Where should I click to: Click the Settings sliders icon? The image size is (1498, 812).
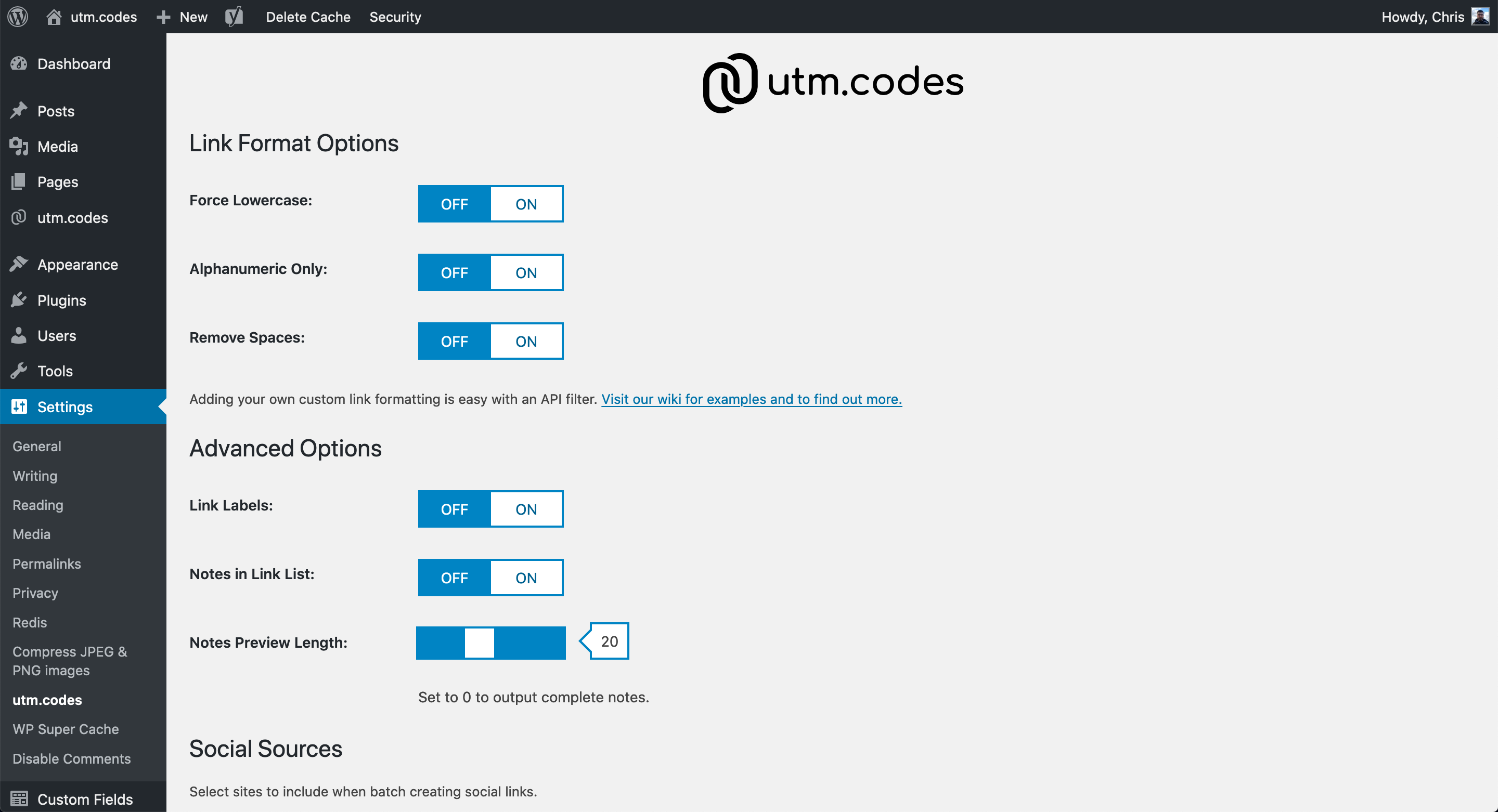point(19,407)
